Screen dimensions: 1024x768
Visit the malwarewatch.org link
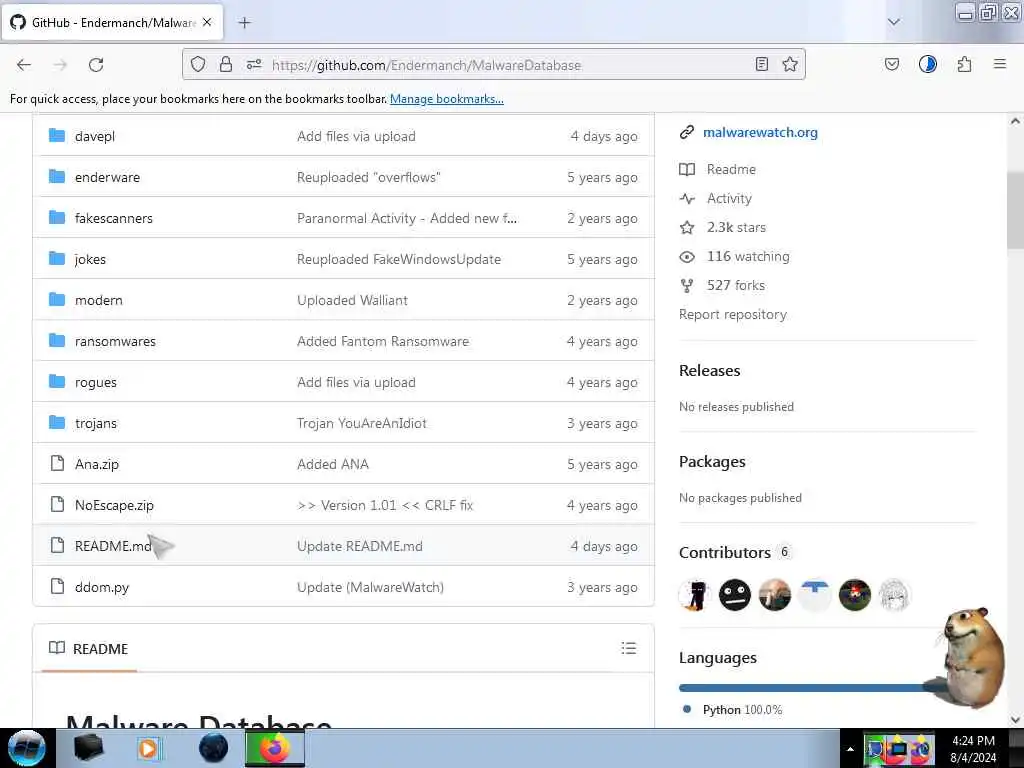pos(760,133)
